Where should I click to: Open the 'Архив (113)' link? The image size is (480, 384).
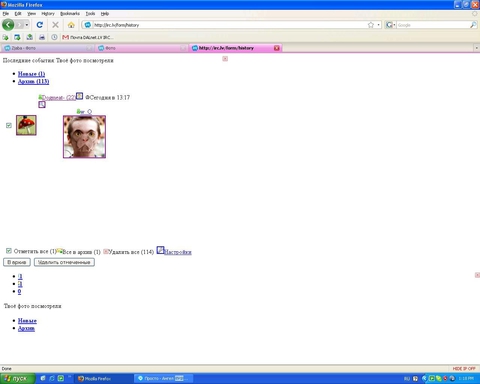(33, 81)
